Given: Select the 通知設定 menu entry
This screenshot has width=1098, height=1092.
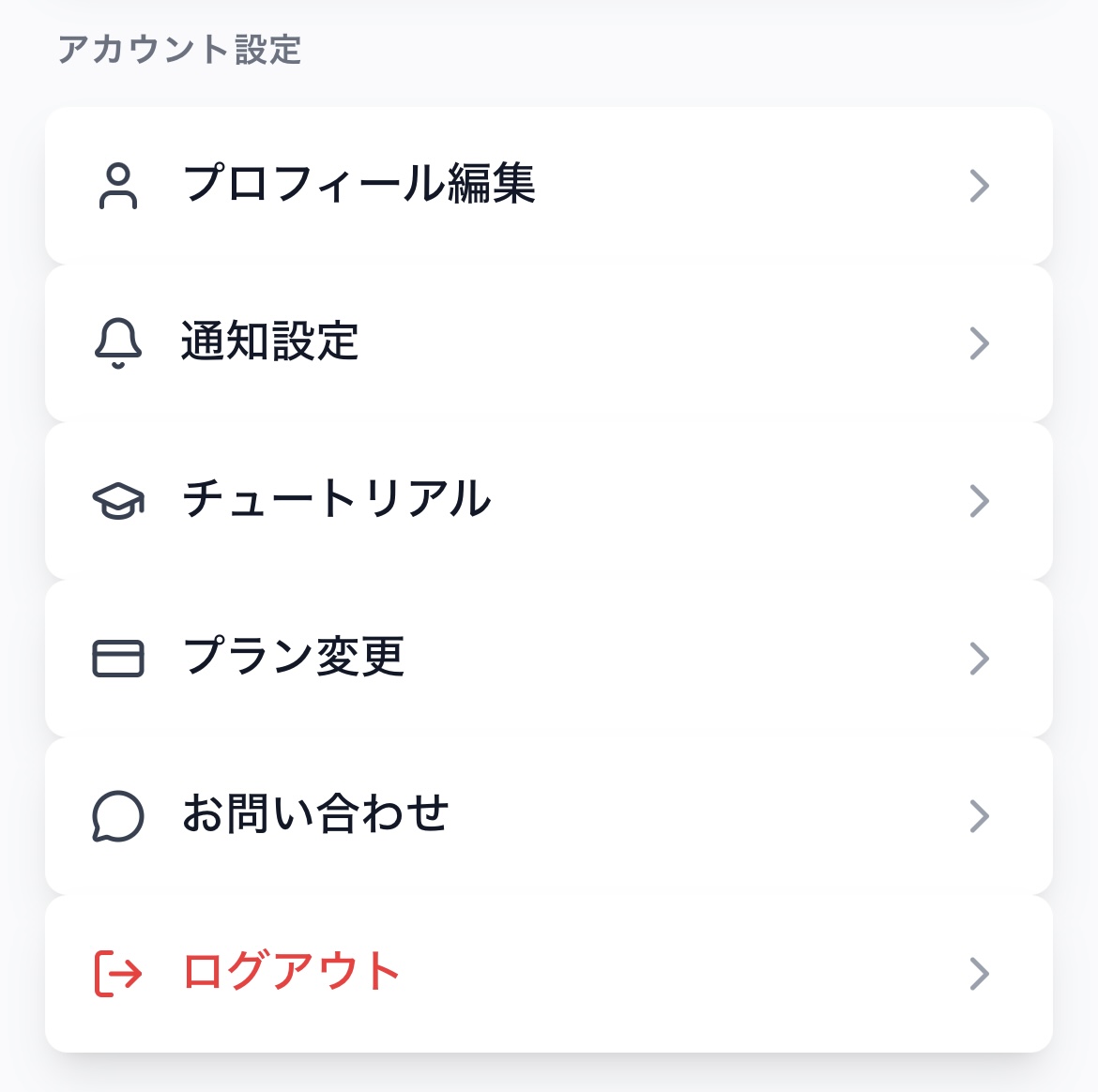Looking at the screenshot, I should coord(270,341).
